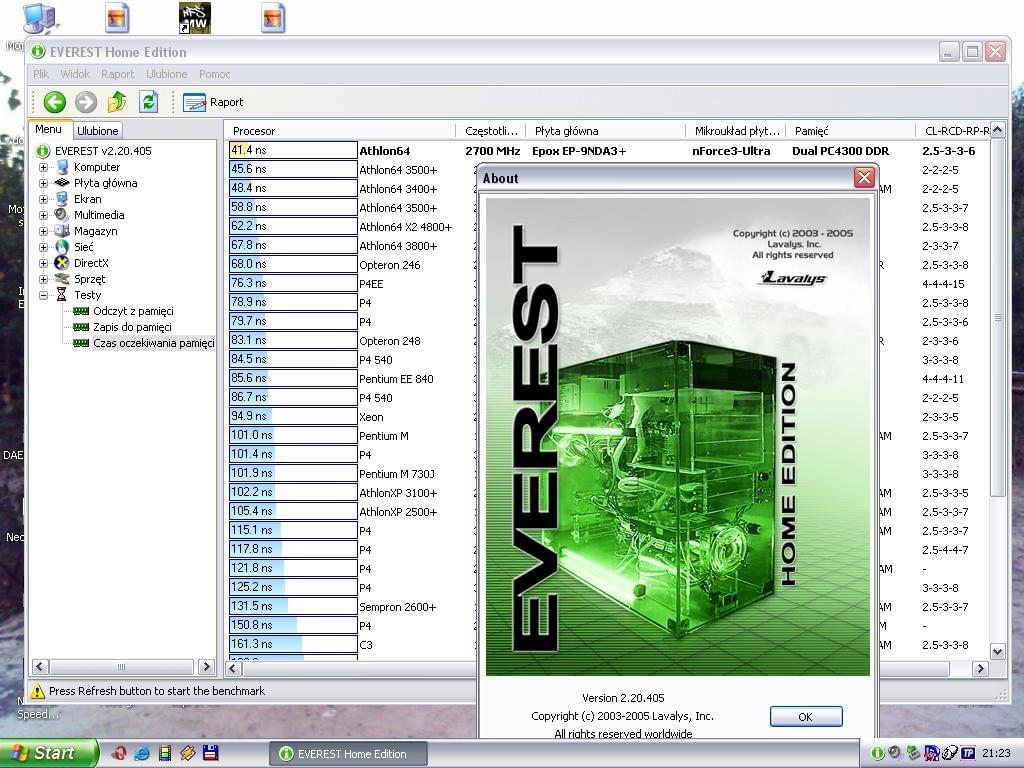Switch to the Ulubione tab
This screenshot has height=768, width=1024.
point(98,131)
